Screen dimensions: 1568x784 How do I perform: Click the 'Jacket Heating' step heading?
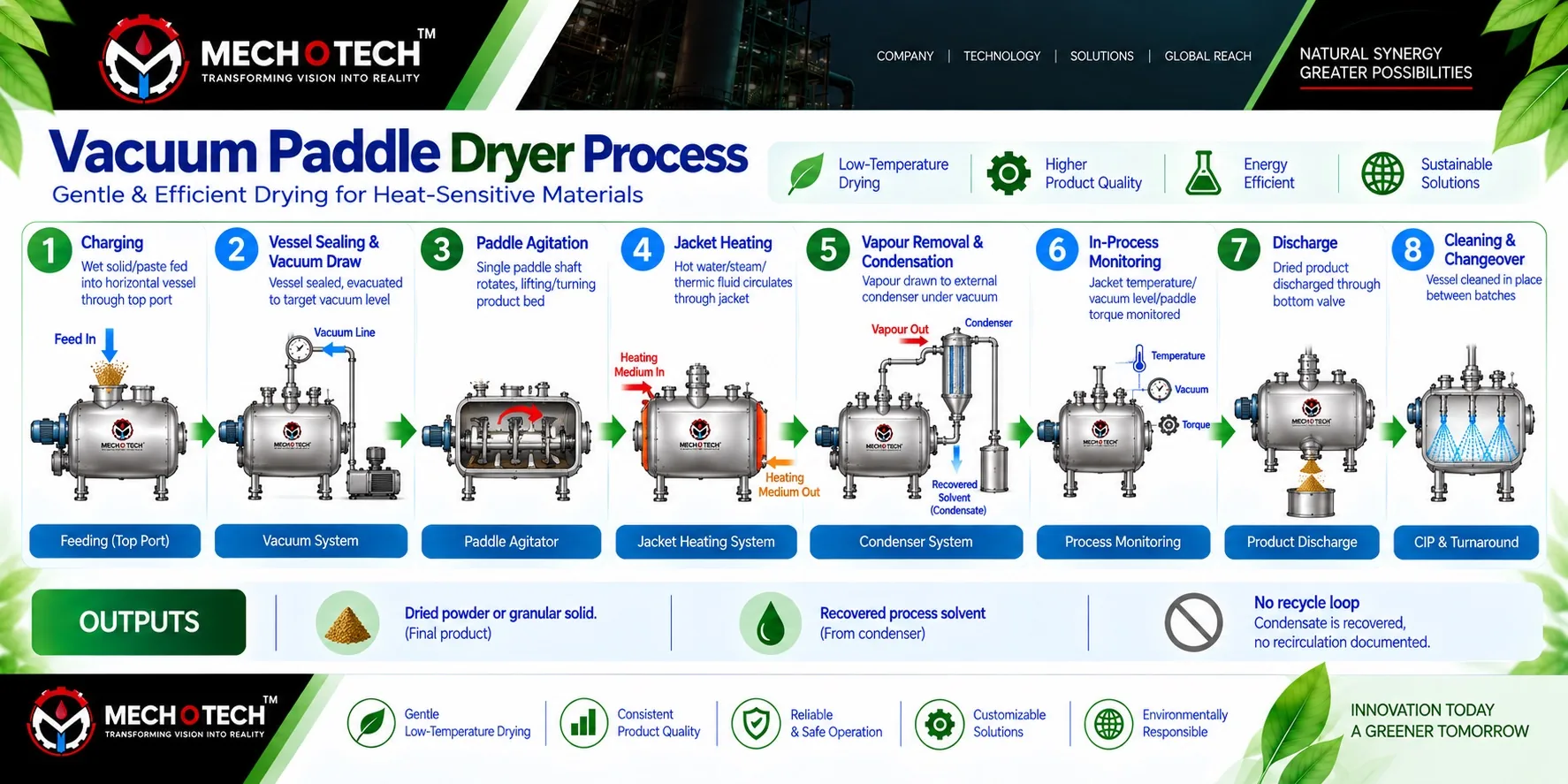tap(723, 242)
